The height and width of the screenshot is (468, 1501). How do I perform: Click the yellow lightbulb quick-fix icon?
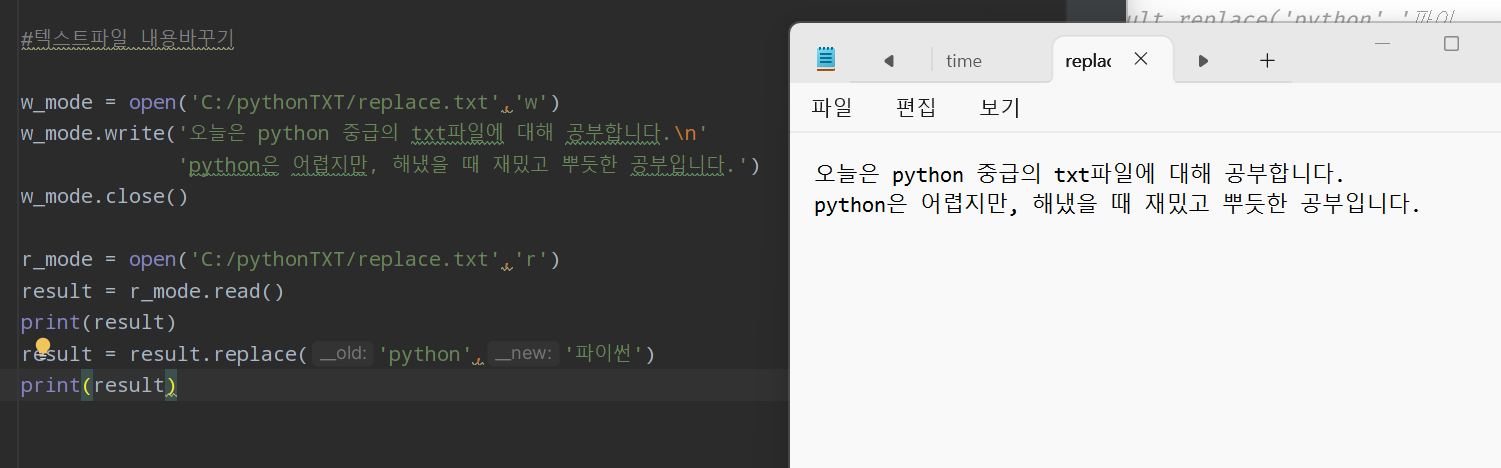point(43,346)
